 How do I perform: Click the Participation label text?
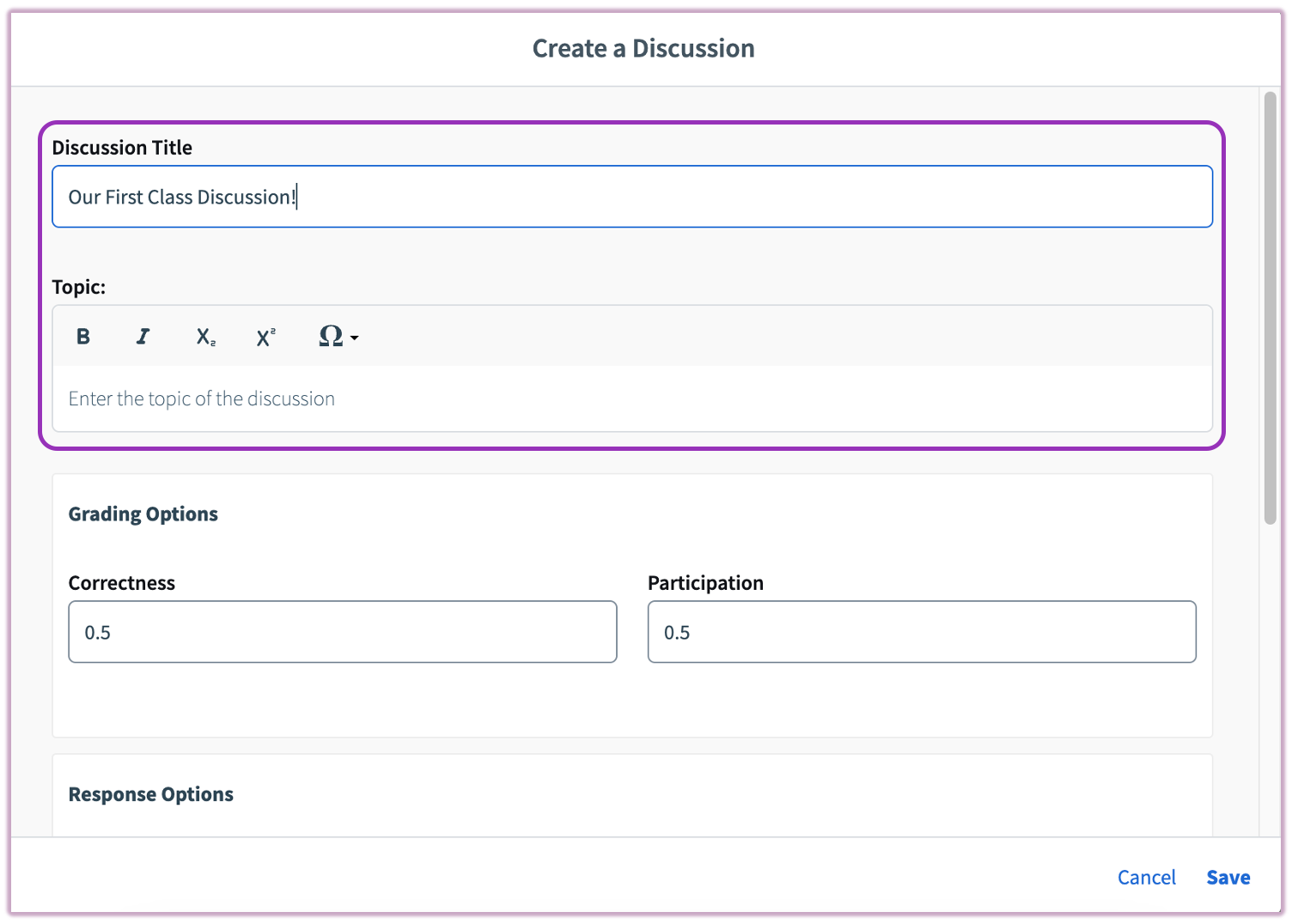pos(705,583)
